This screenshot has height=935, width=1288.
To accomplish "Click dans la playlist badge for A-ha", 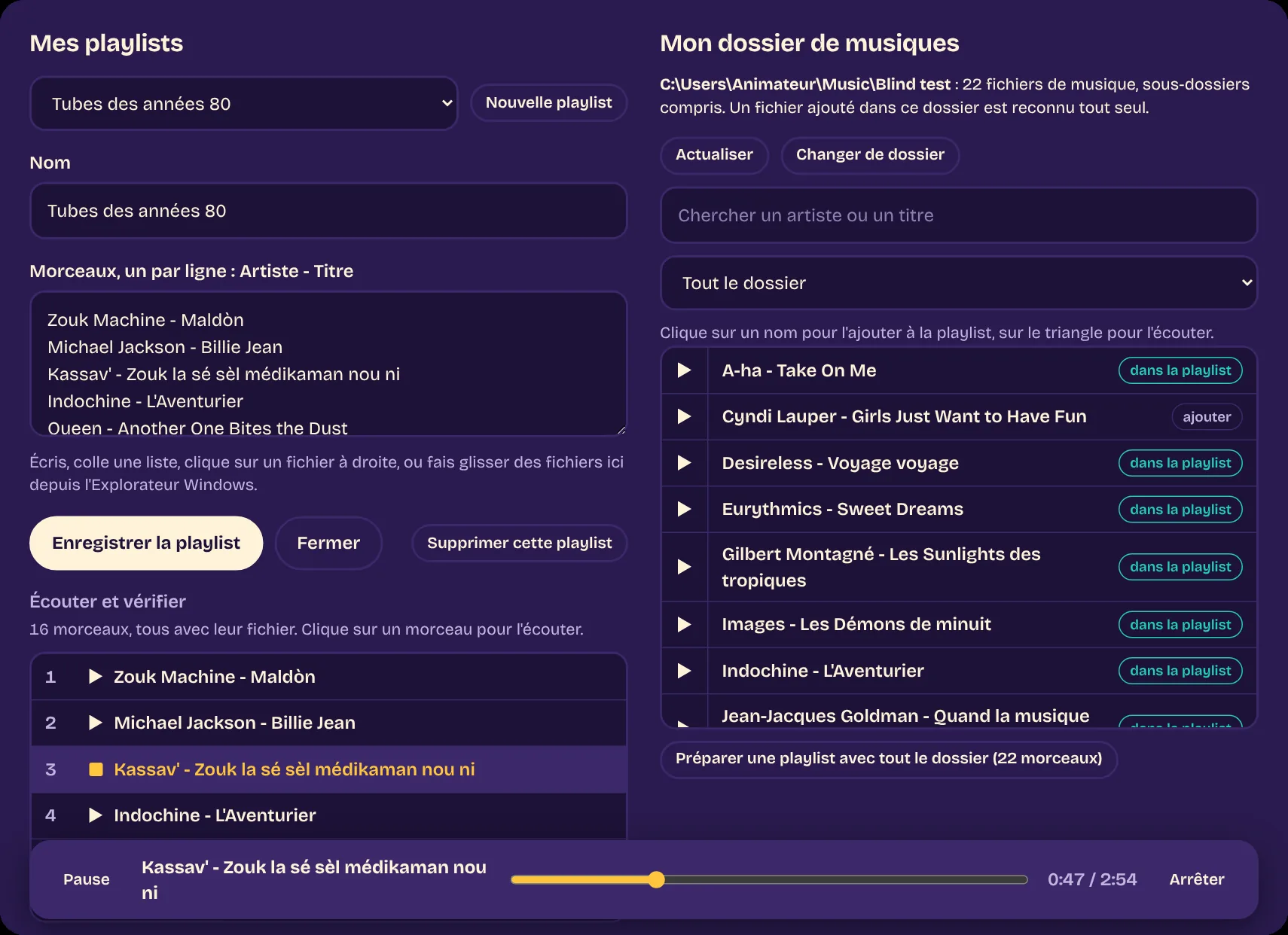I will pos(1180,370).
